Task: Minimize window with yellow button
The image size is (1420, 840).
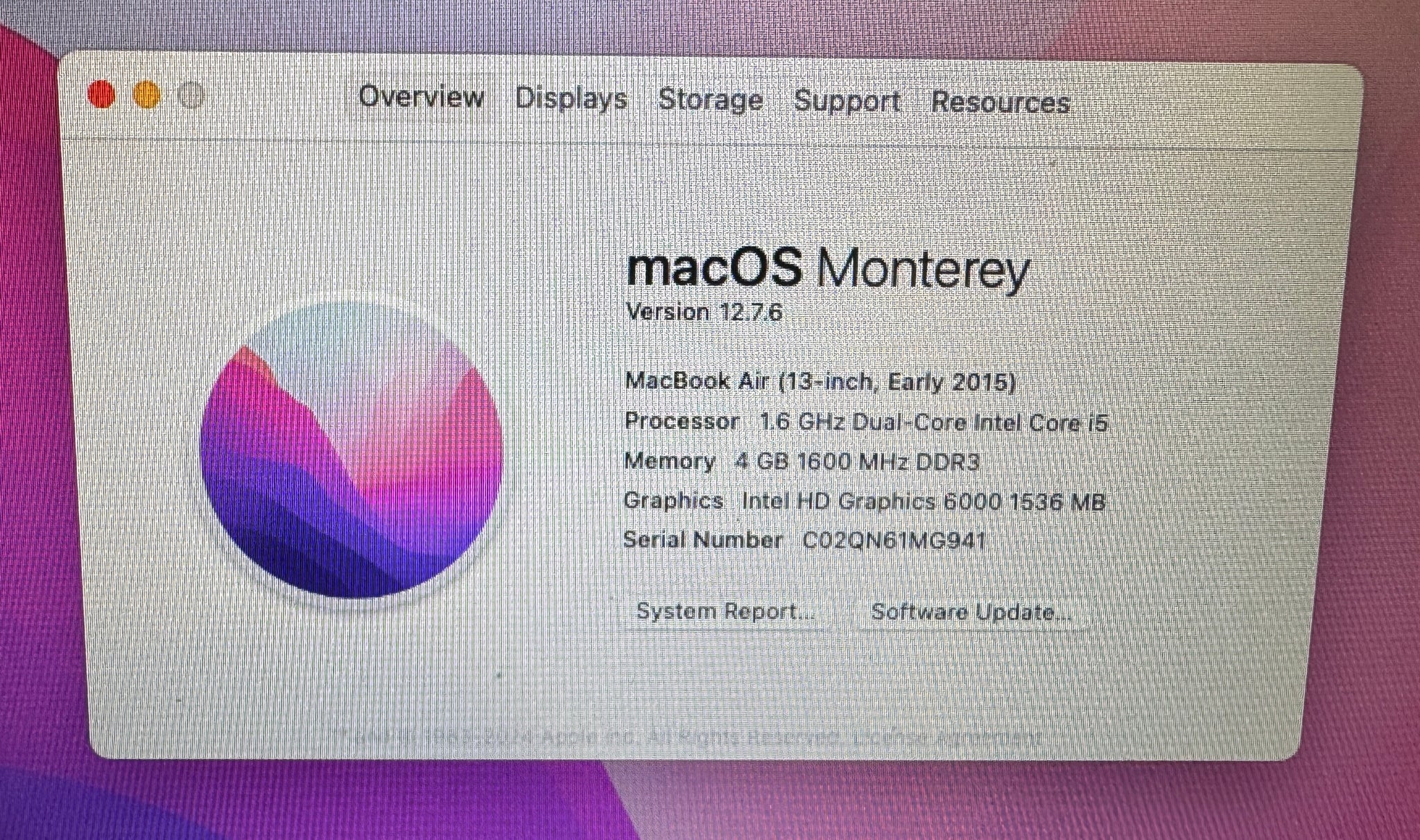Action: (x=146, y=95)
